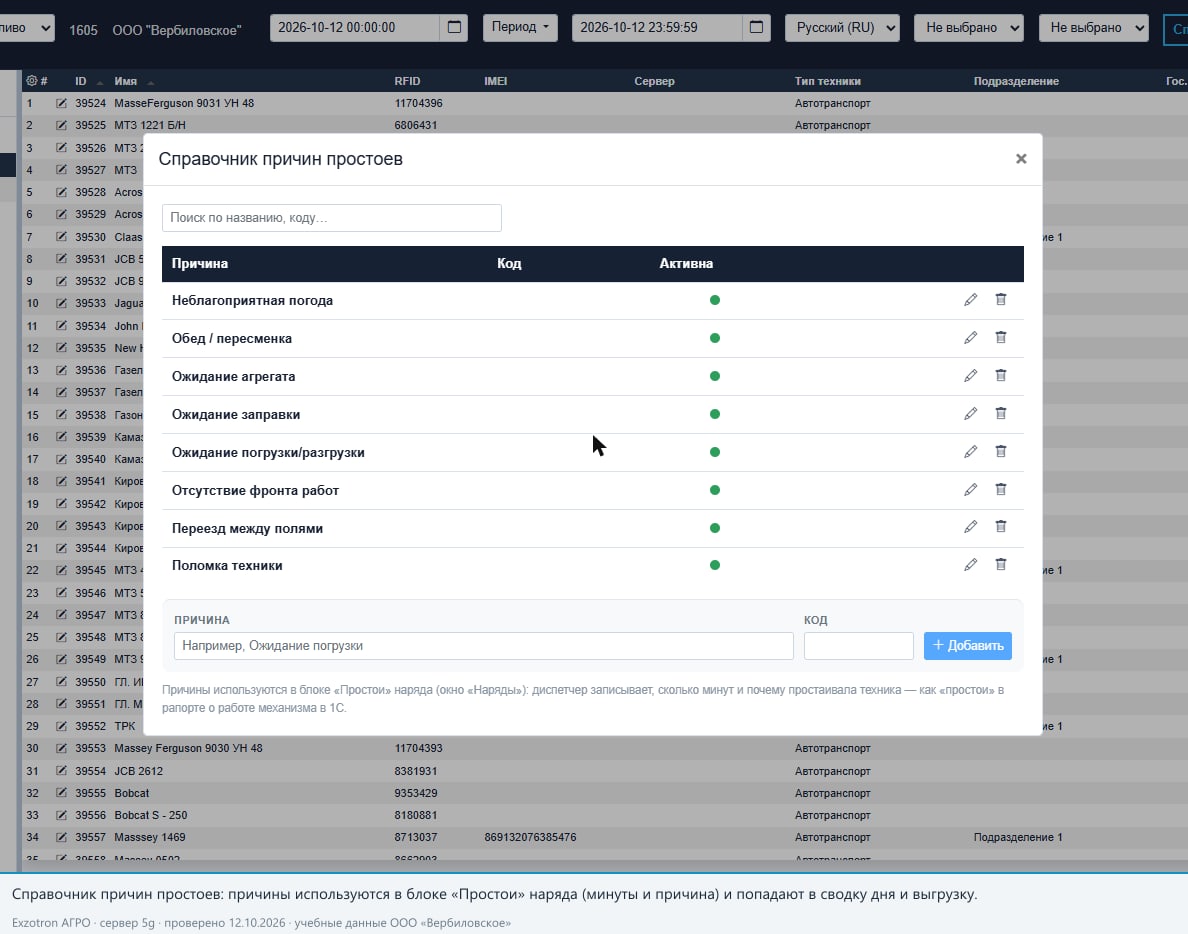Delete the «Неблагоприятная погода» reason

[1001, 300]
